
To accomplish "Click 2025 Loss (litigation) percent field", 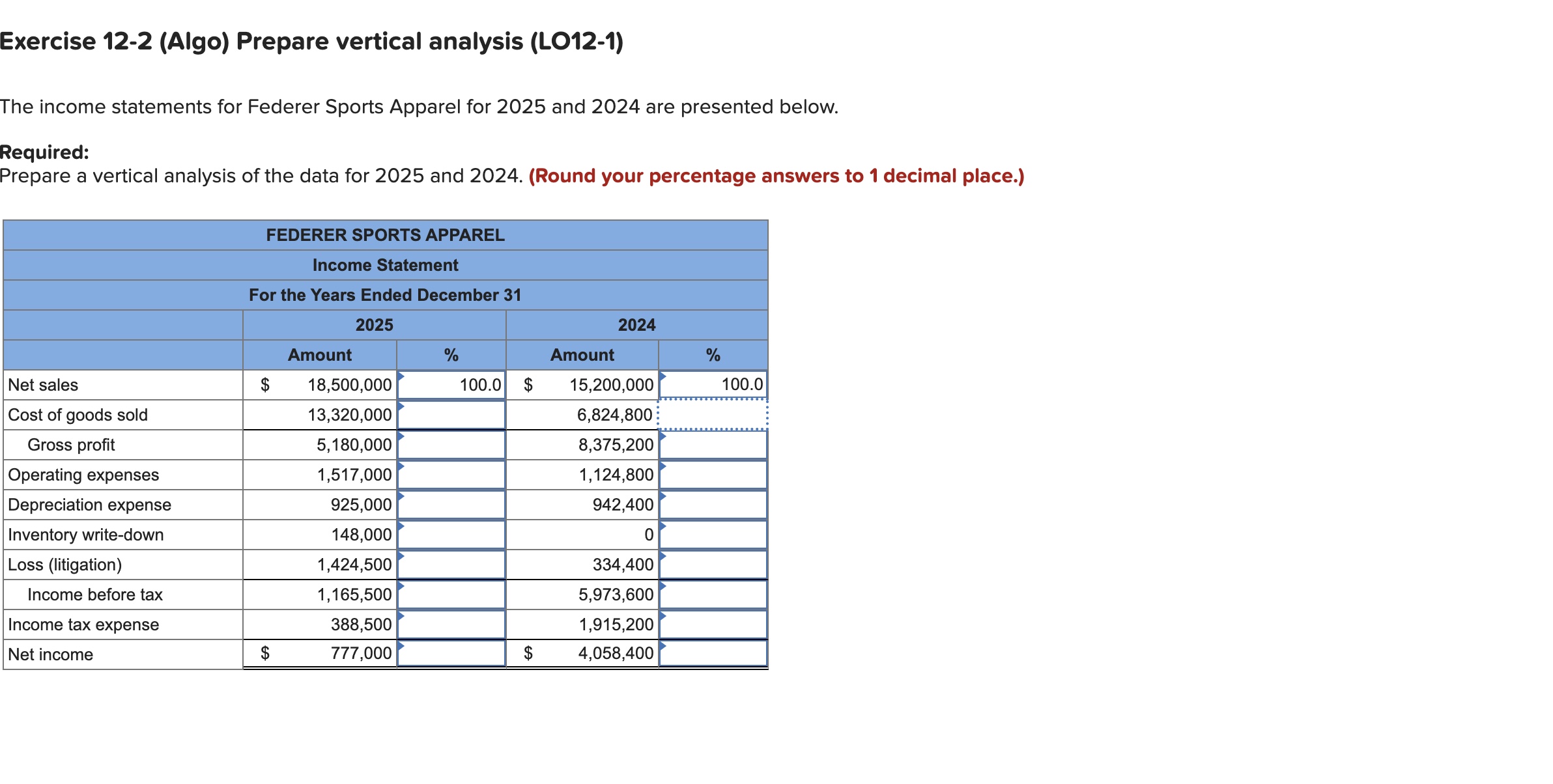I will coord(451,565).
